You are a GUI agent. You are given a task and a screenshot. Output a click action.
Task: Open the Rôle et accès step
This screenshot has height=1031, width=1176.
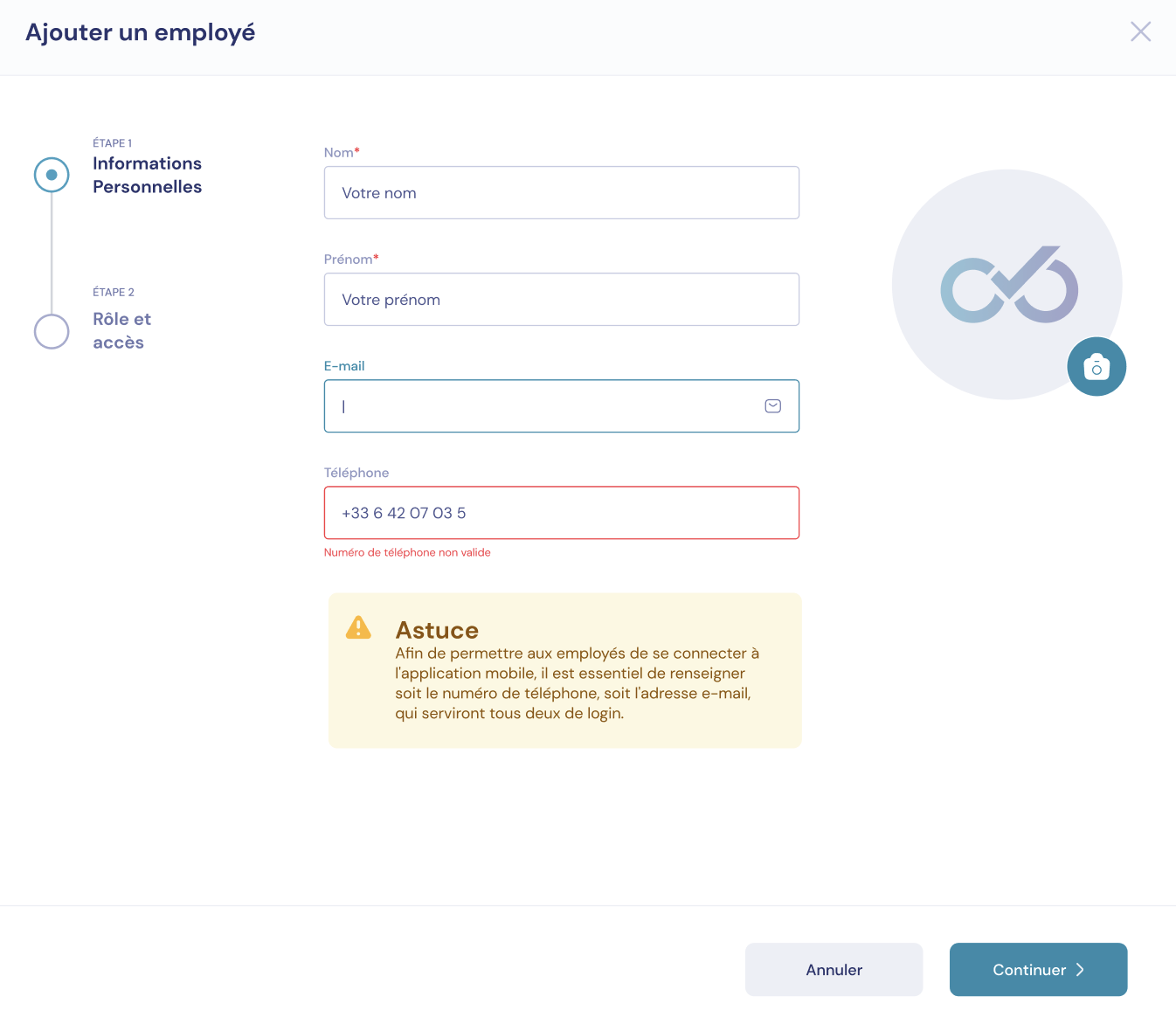[x=122, y=330]
